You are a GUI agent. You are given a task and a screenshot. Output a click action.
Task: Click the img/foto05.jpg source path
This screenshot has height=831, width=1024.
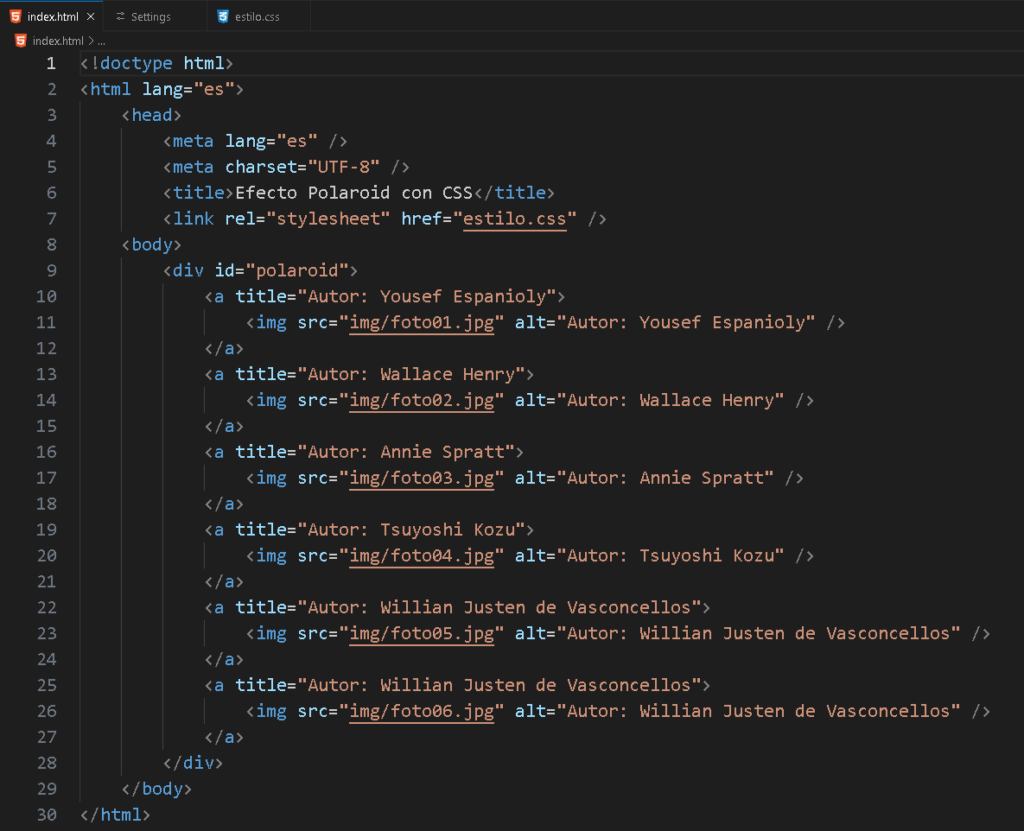tap(421, 633)
